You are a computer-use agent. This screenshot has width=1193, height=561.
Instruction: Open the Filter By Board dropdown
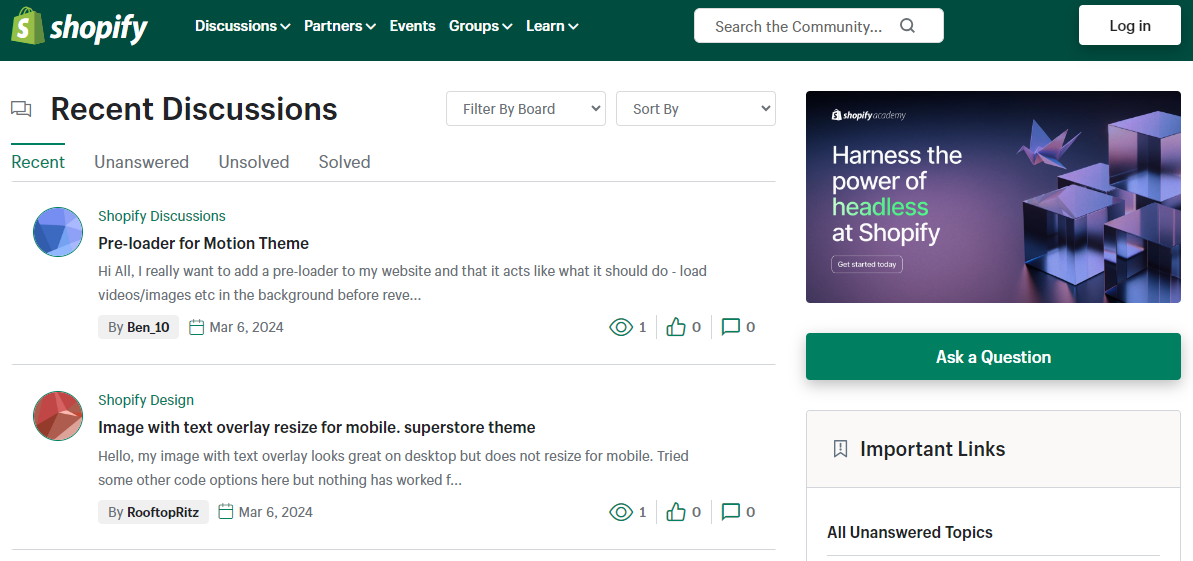[526, 109]
